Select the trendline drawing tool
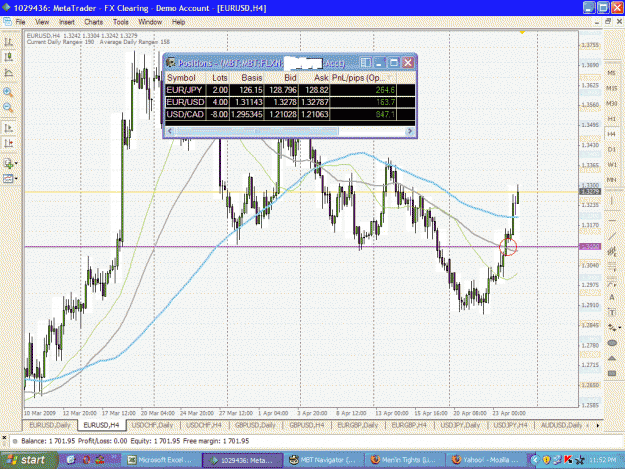 pyautogui.click(x=611, y=236)
